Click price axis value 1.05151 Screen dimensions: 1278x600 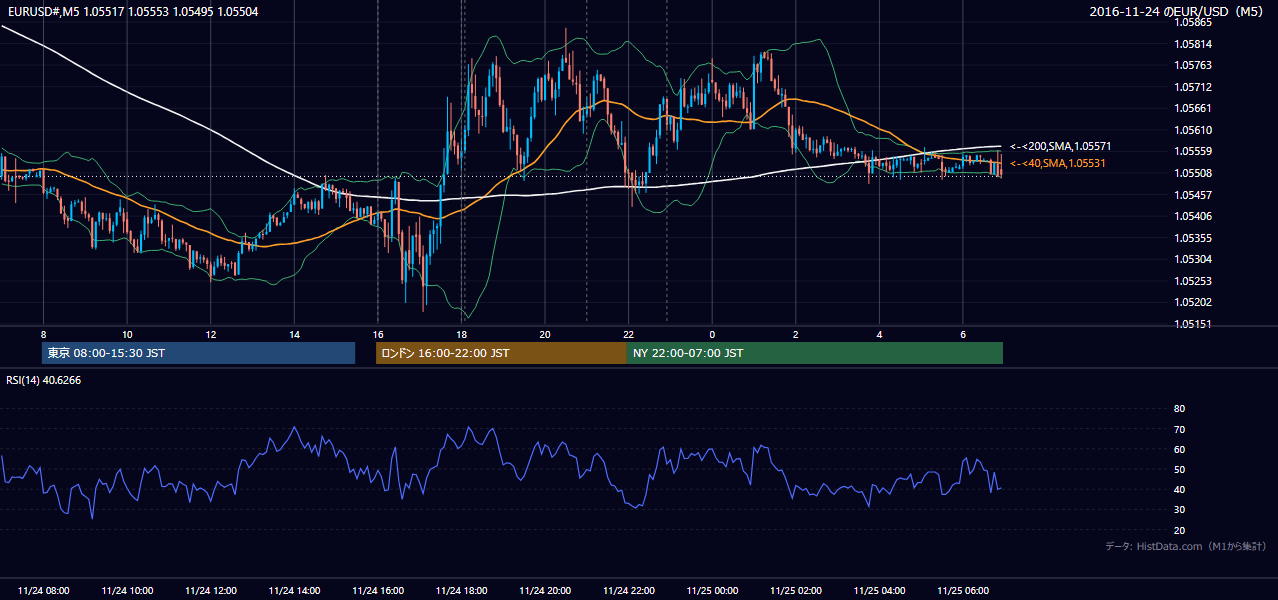point(1194,324)
